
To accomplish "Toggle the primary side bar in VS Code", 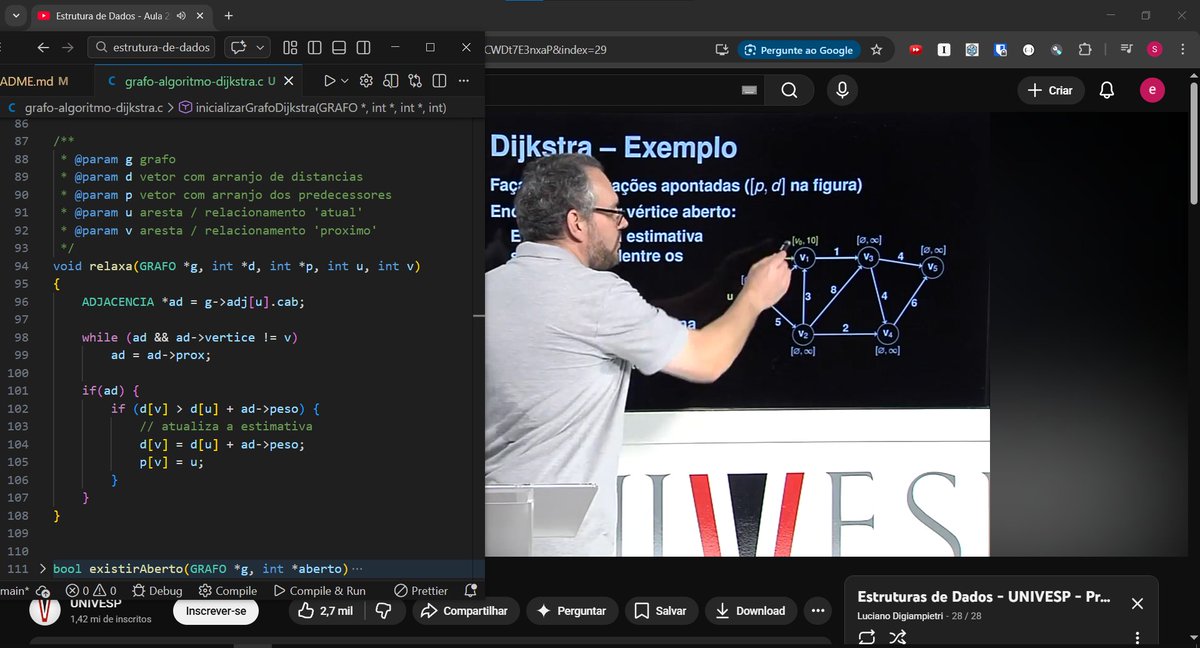I will click(x=314, y=47).
